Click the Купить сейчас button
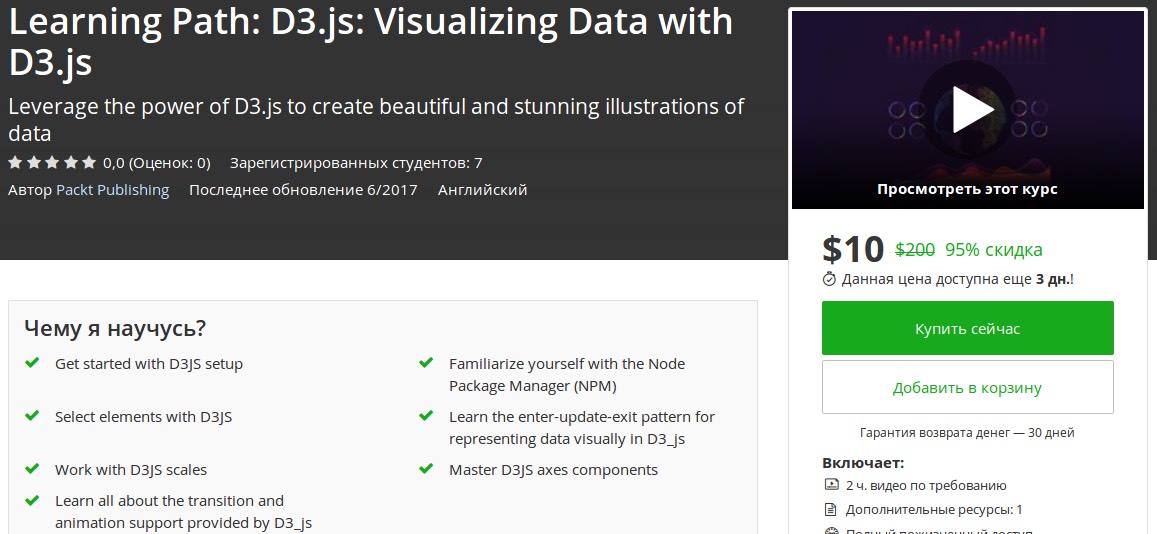This screenshot has width=1157, height=534. (967, 328)
